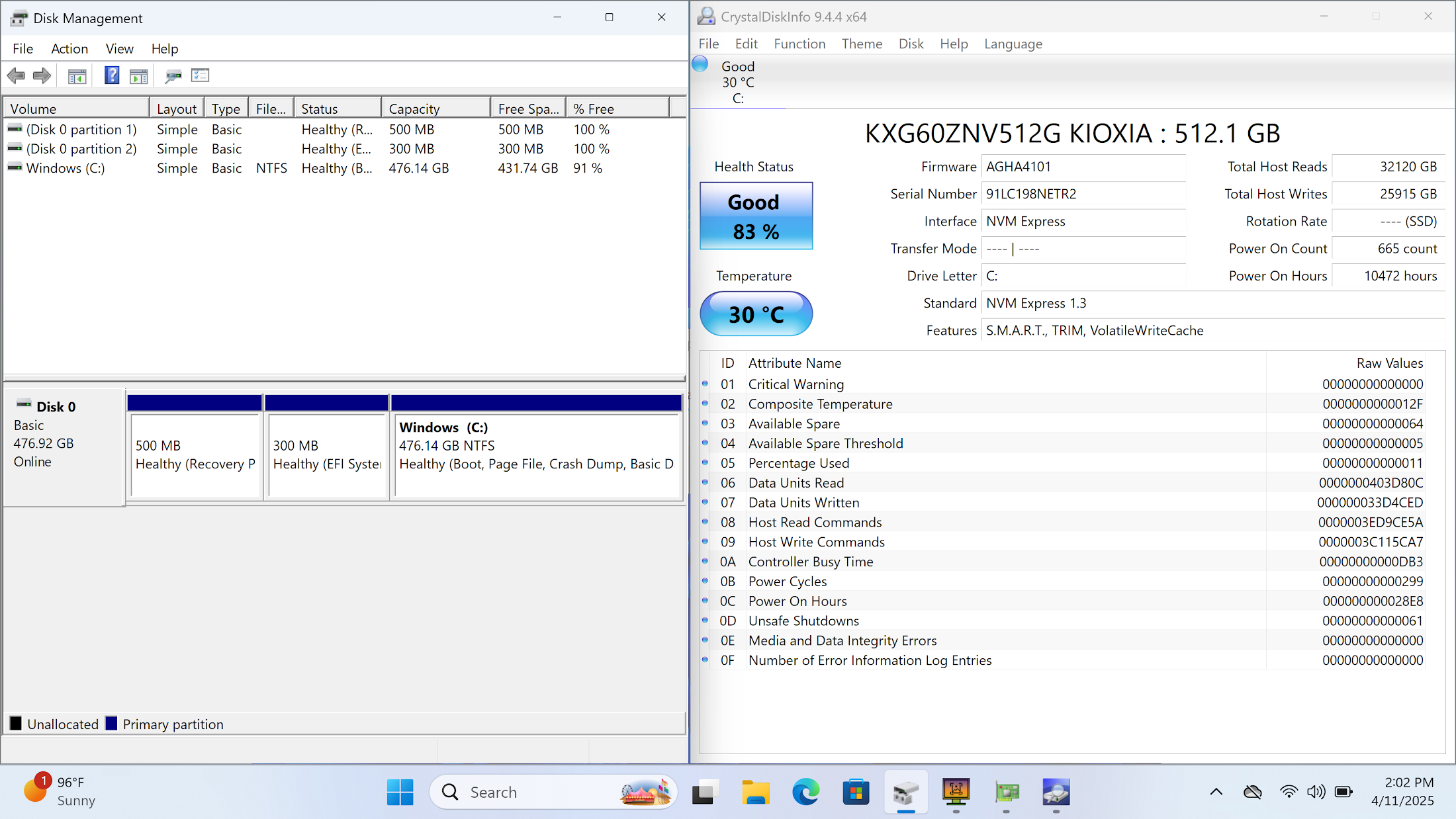Select the Unsafe Shutdowns attribute row
Screen dimensions: 1456x819
[1063, 621]
